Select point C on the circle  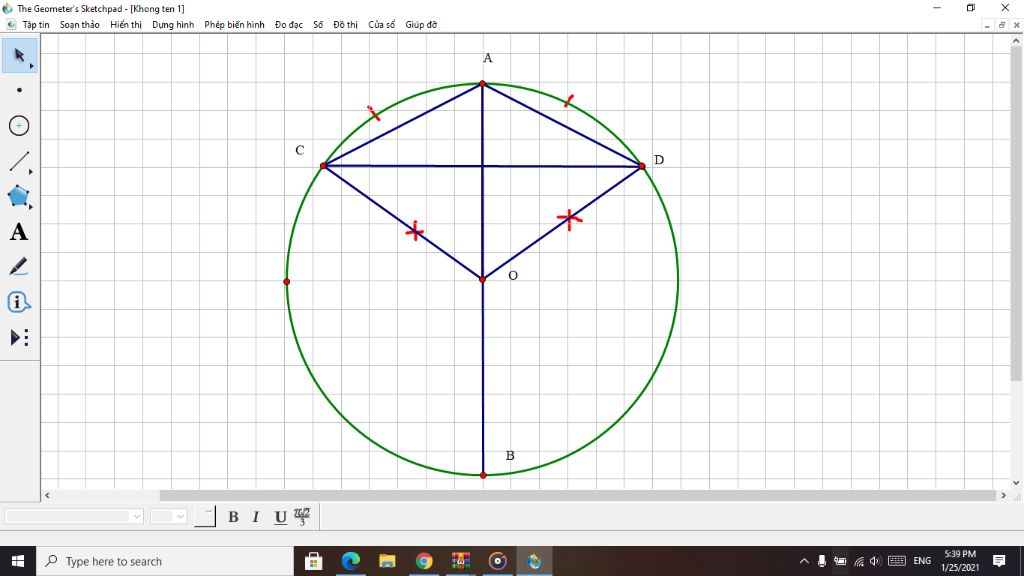[323, 166]
